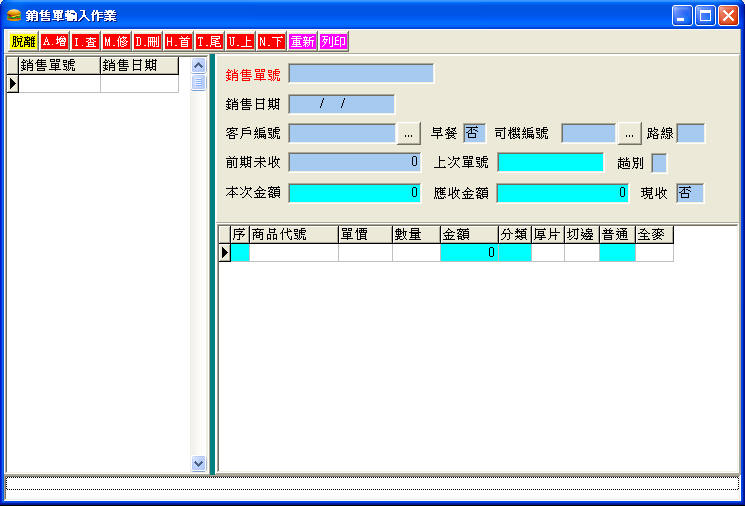Click the 切邊 column header
The image size is (745, 506).
(x=582, y=235)
